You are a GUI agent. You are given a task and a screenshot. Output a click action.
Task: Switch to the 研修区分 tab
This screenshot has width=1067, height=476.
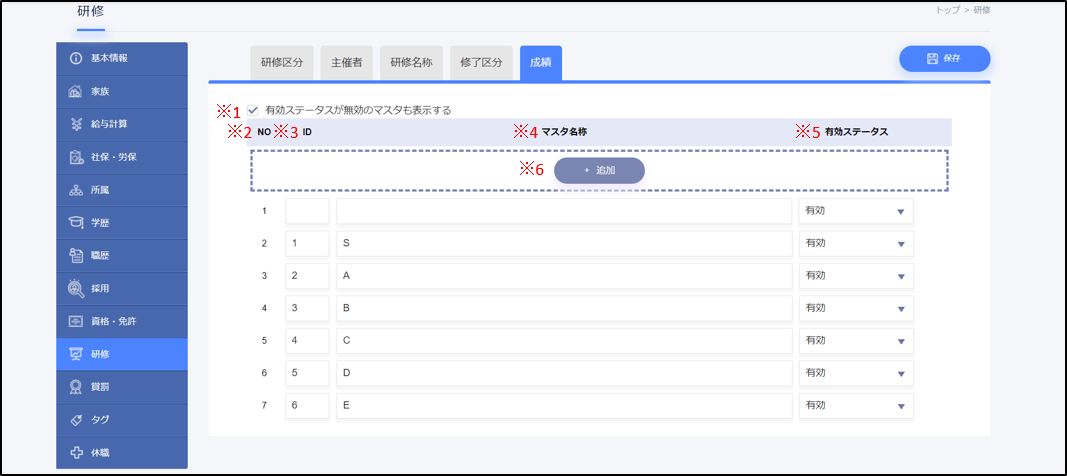(x=281, y=63)
